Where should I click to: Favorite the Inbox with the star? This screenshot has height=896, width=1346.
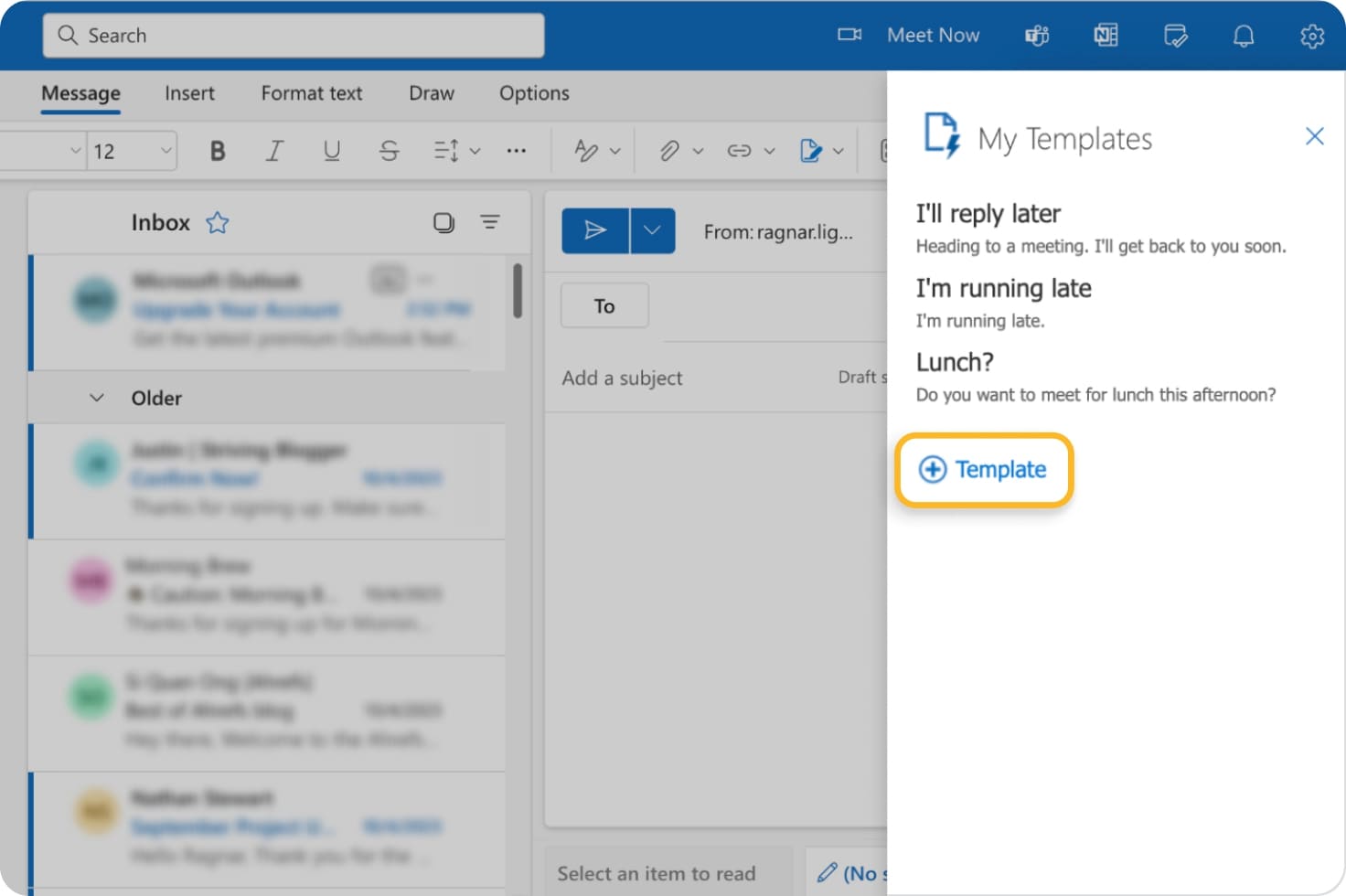tap(217, 221)
